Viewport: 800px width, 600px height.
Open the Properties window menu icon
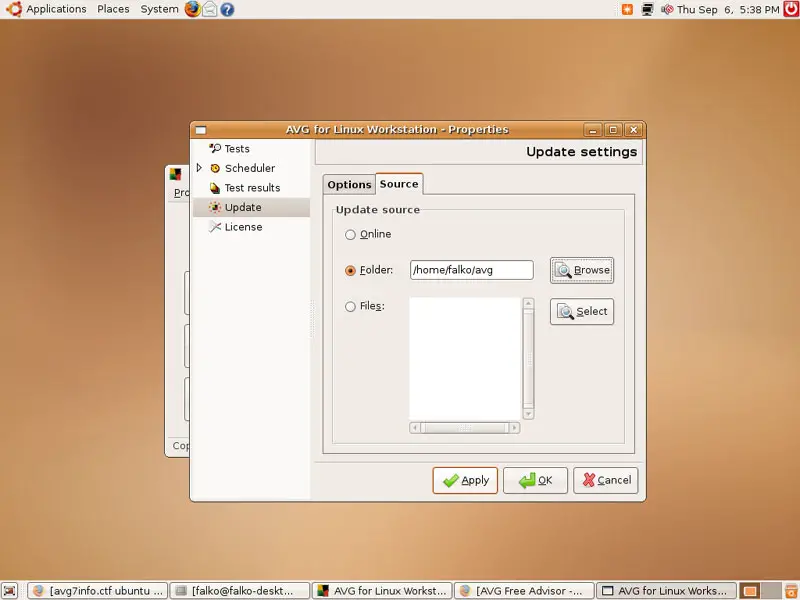[x=201, y=130]
